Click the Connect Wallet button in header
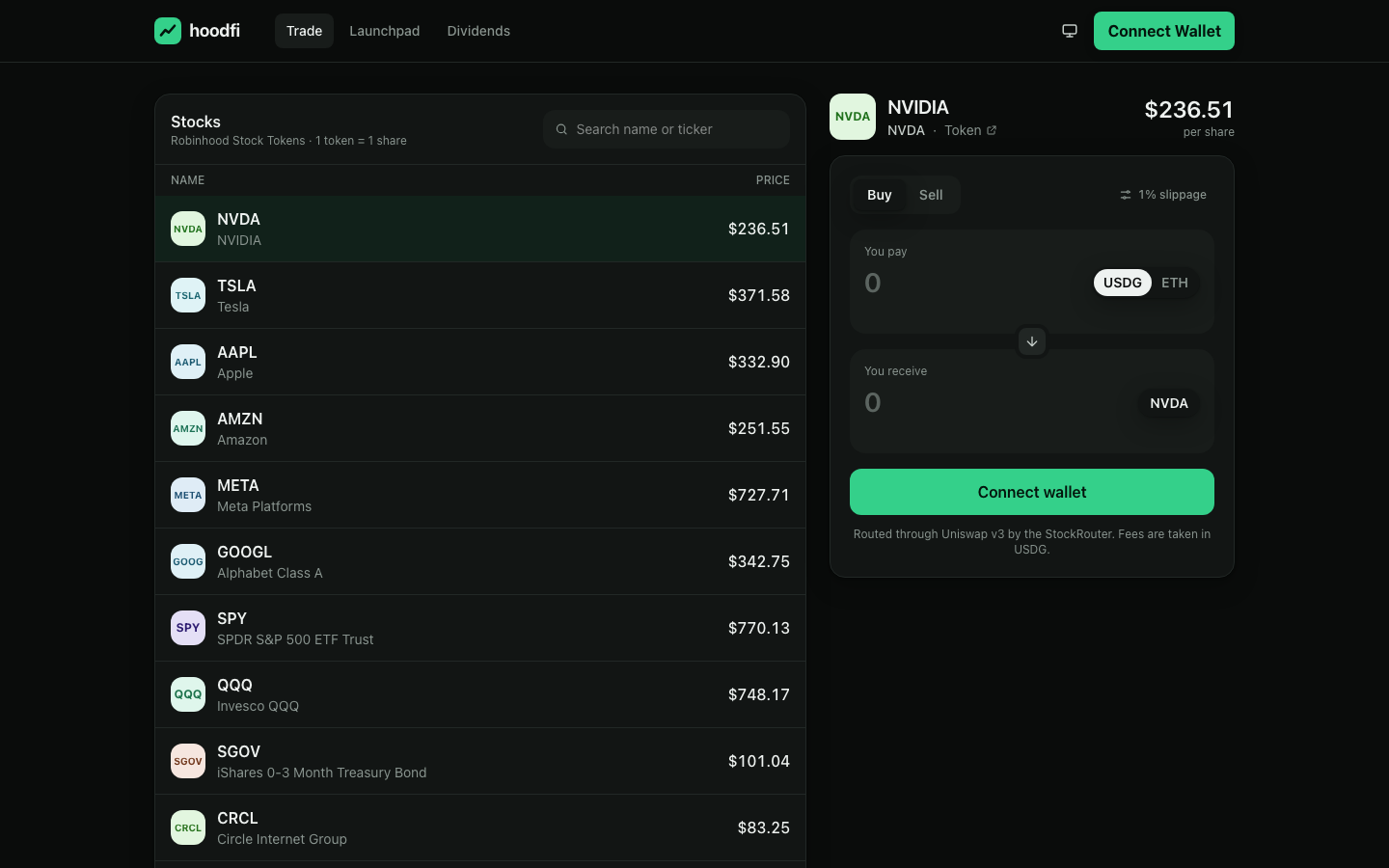 click(1164, 31)
